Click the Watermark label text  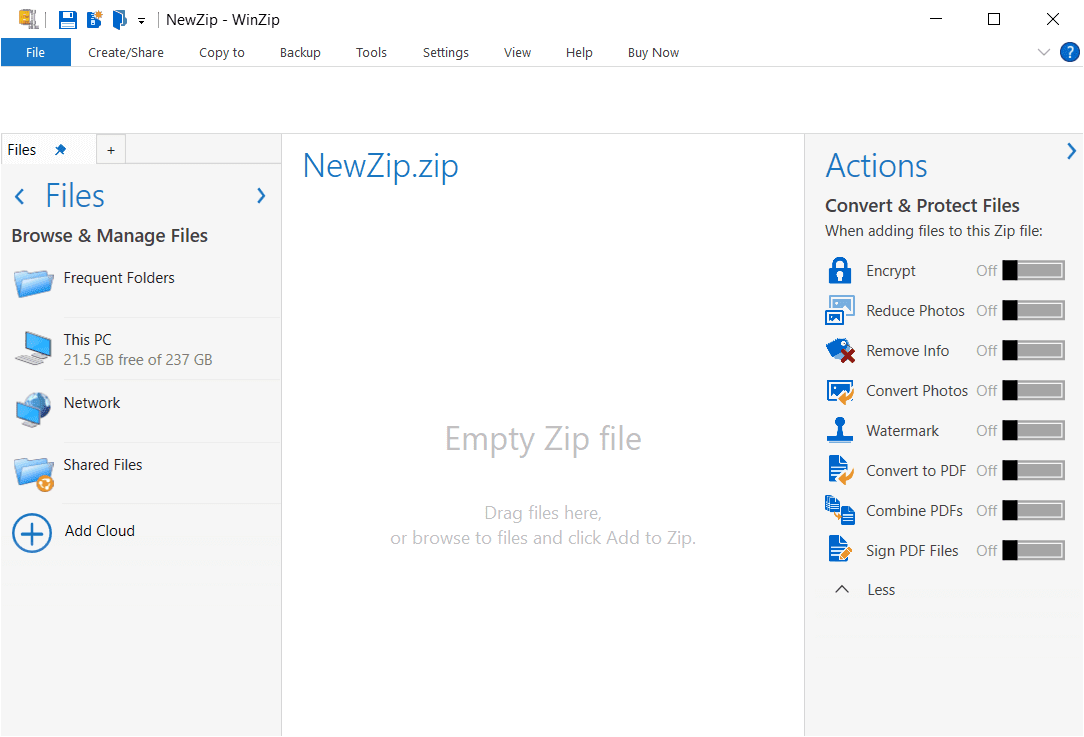pyautogui.click(x=902, y=431)
